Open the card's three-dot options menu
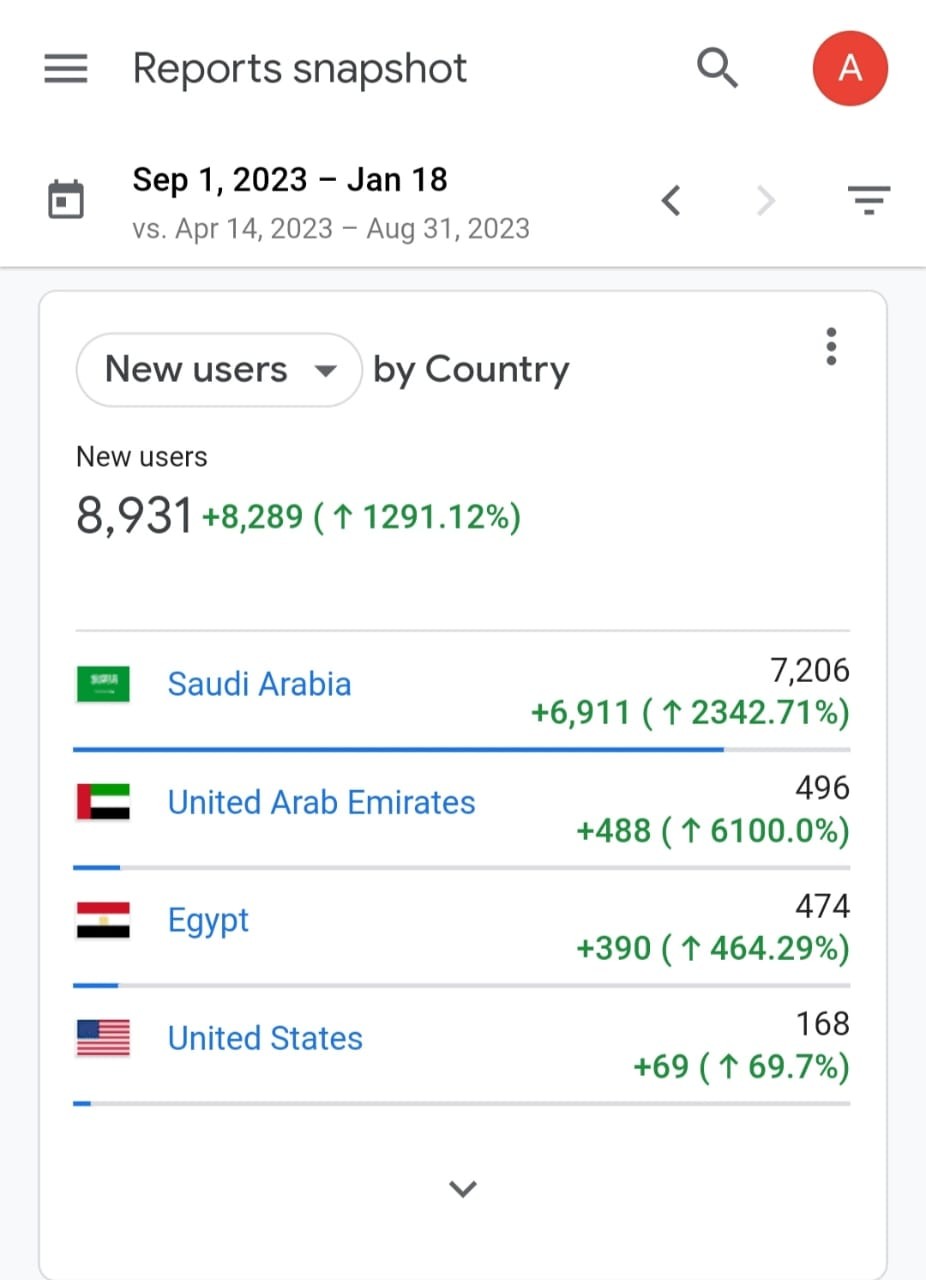Image resolution: width=926 pixels, height=1280 pixels. point(831,346)
